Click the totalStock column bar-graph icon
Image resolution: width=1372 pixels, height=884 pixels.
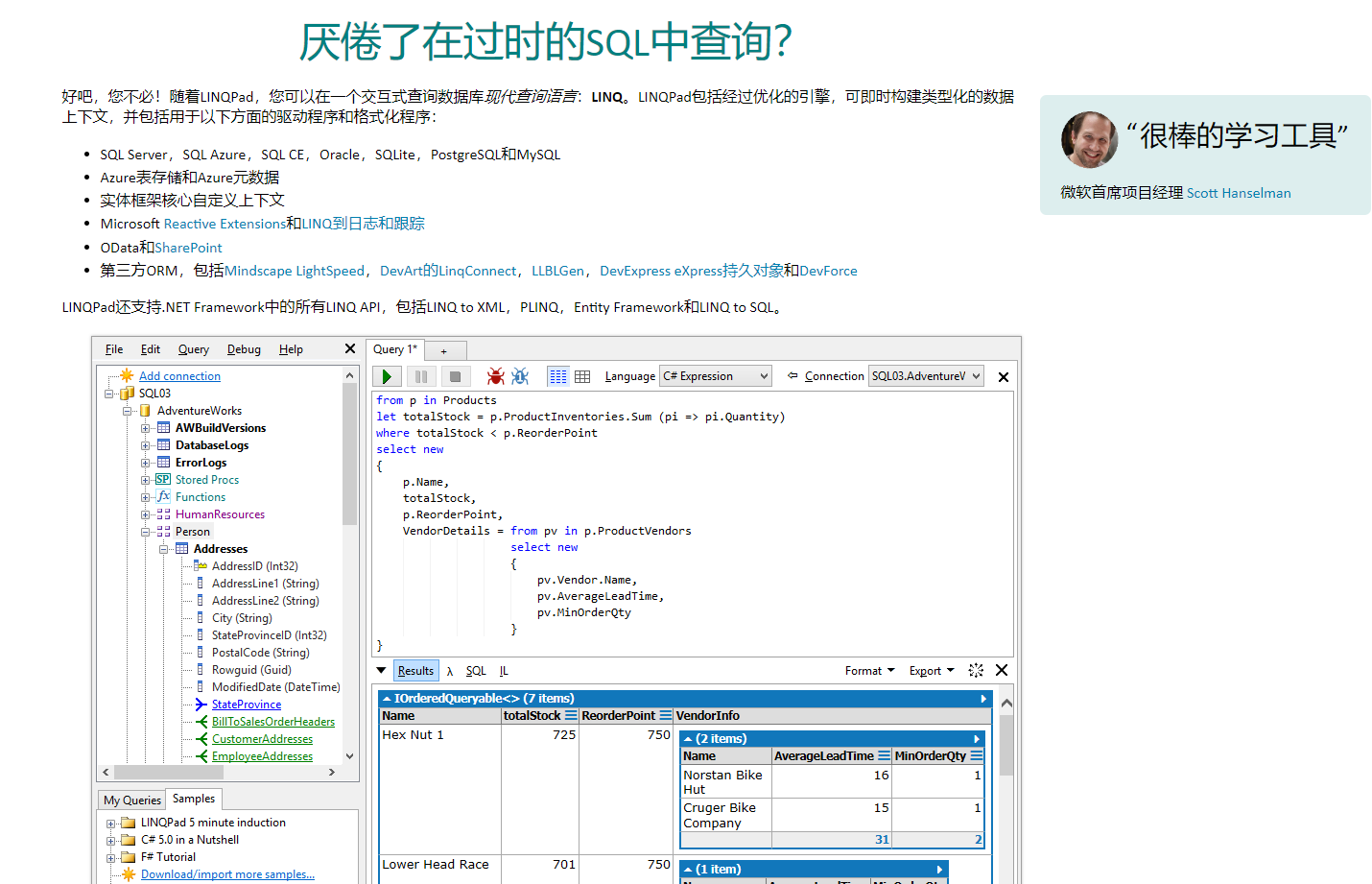(571, 715)
